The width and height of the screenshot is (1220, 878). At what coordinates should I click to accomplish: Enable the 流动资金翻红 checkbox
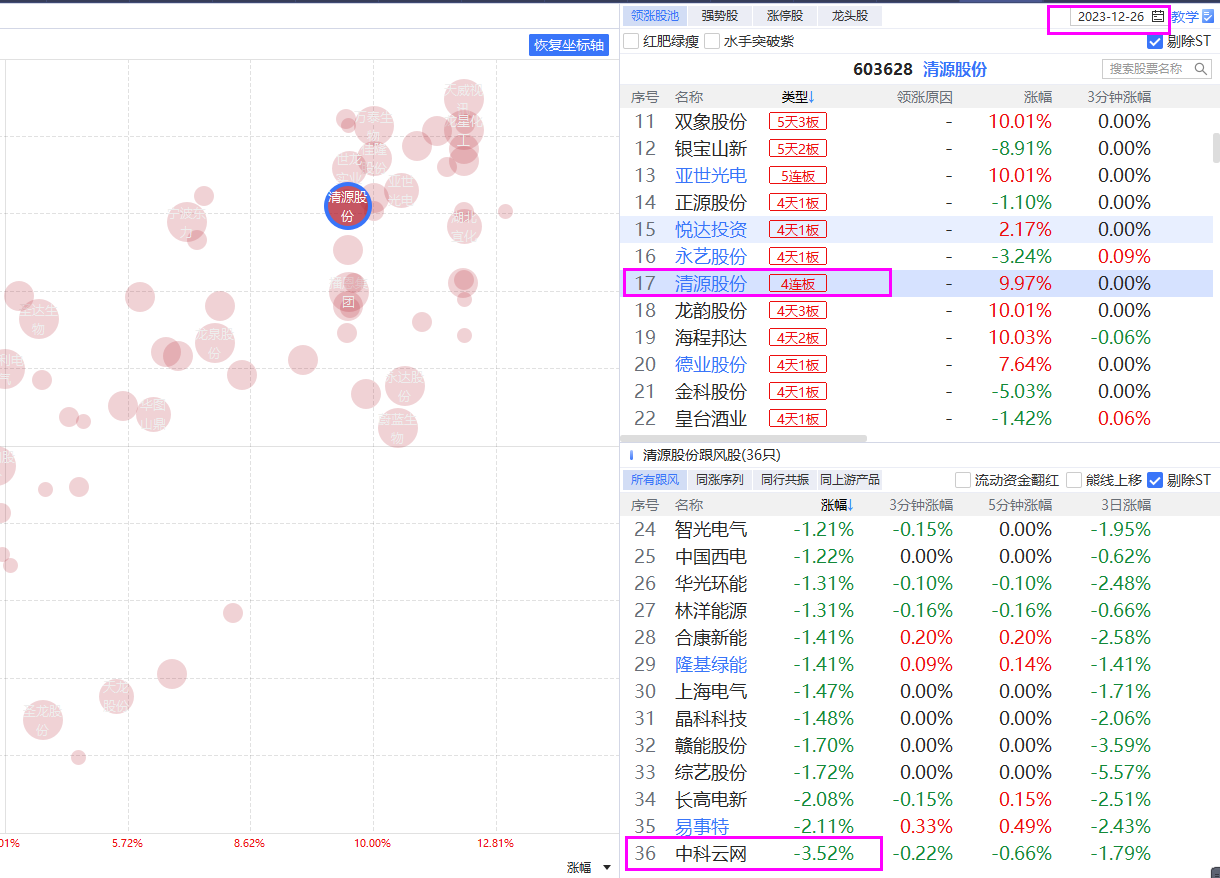click(x=963, y=480)
